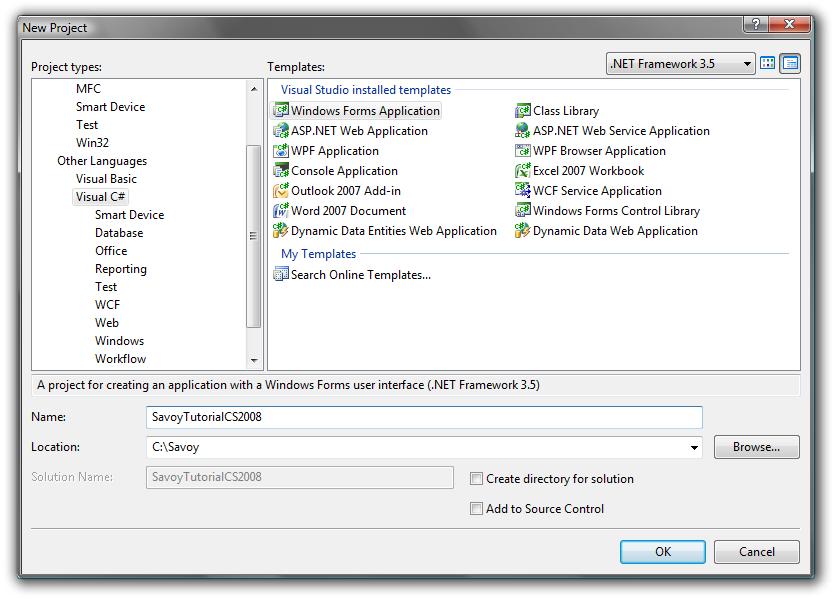Click the OK button
The width and height of the screenshot is (837, 599).
(x=662, y=551)
